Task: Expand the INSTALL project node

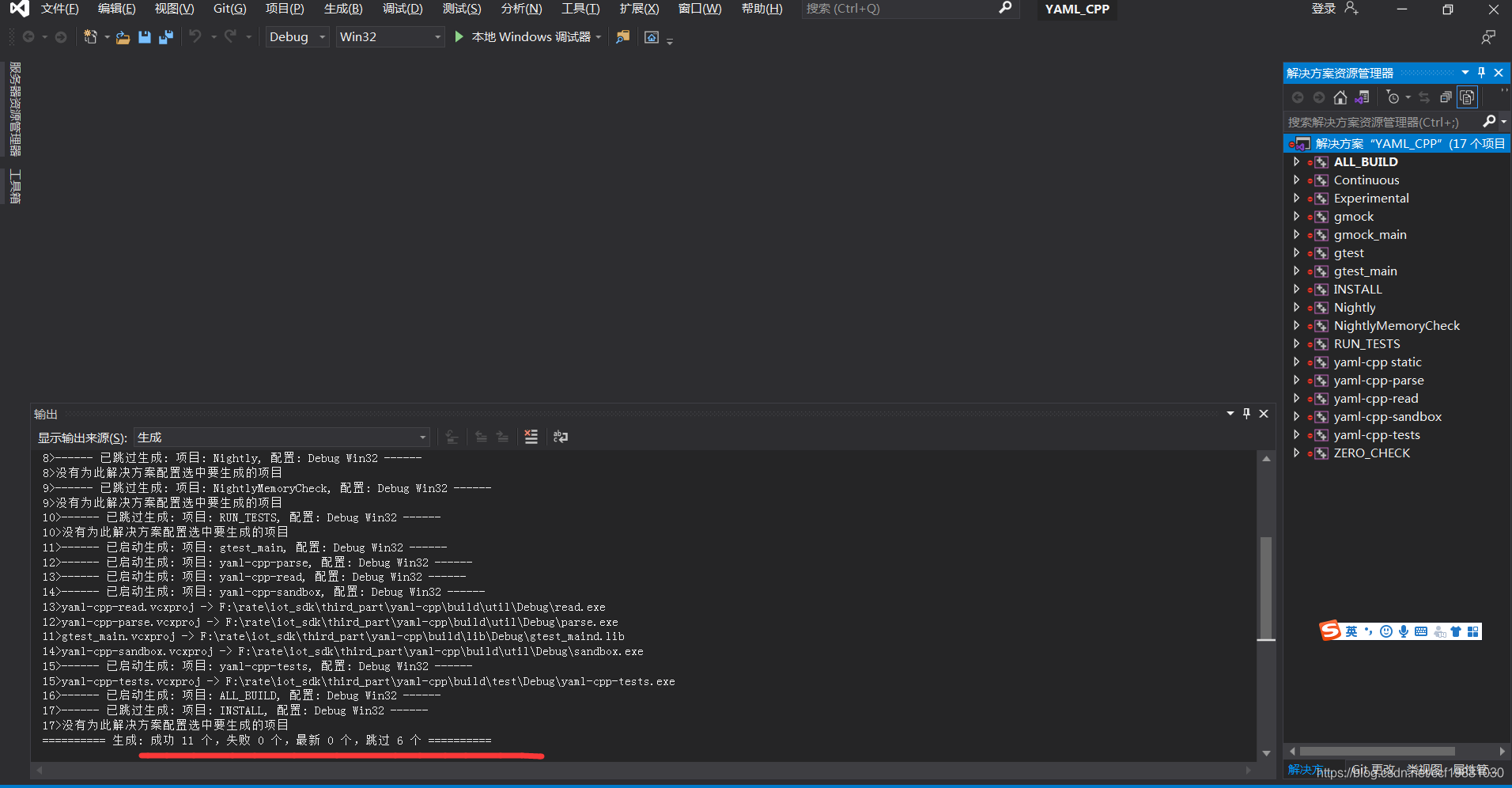Action: [1296, 289]
